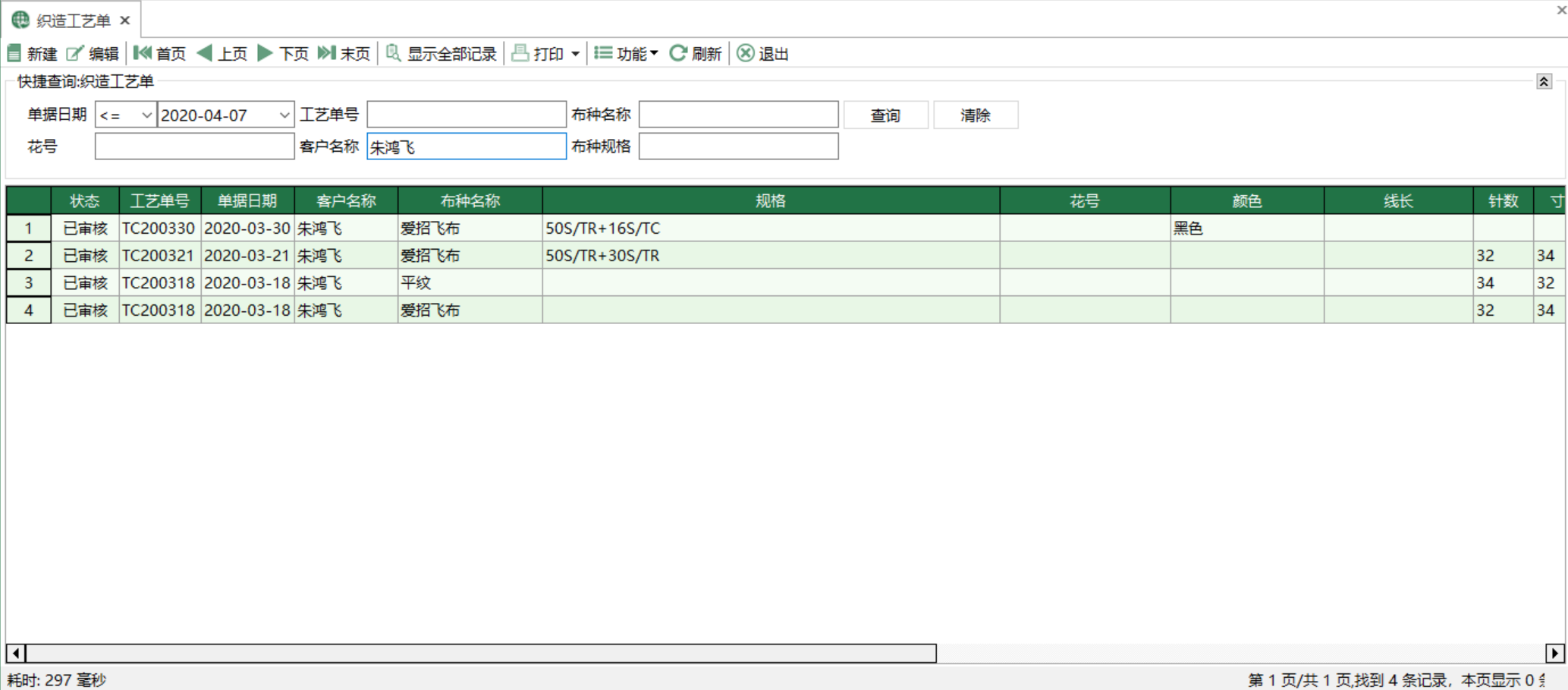The height and width of the screenshot is (690, 1568).
Task: Click the 编辑 (Edit) toolbar icon
Action: 74,53
